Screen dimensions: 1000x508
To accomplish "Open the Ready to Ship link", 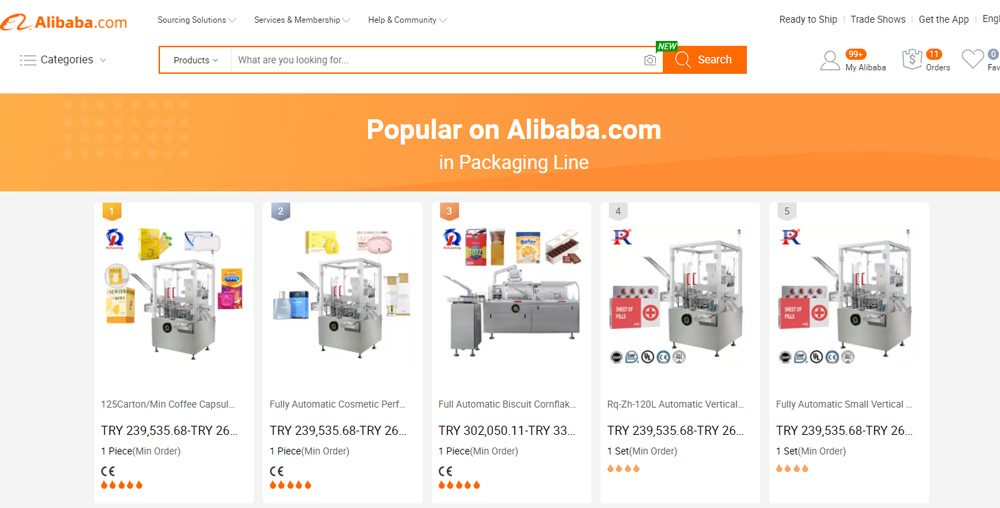I will pos(807,20).
